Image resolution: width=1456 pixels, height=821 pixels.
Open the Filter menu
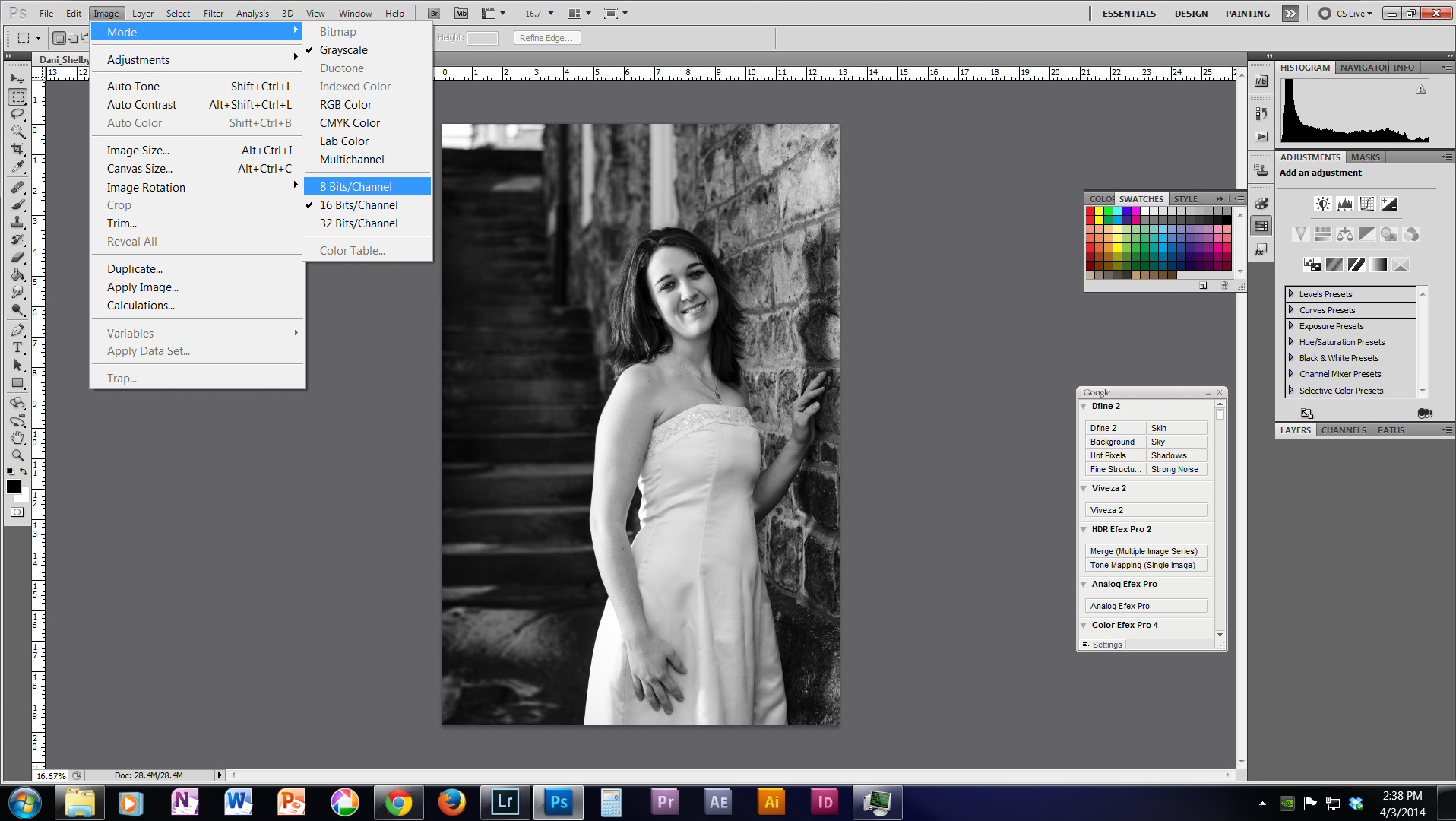(x=214, y=14)
